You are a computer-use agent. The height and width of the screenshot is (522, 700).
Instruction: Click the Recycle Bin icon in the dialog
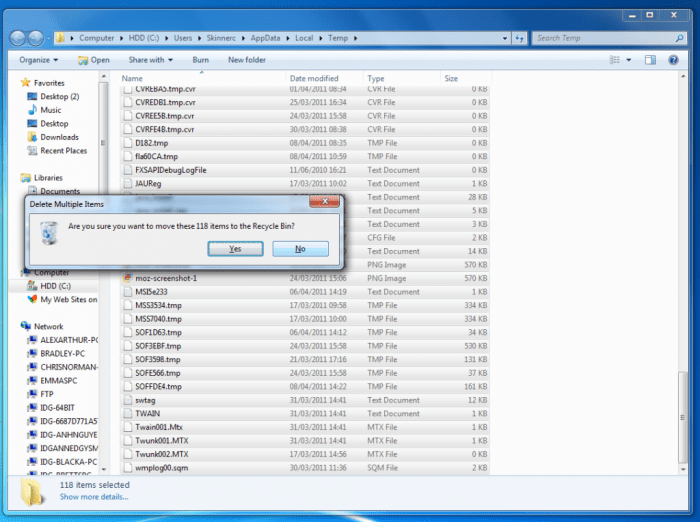tap(49, 233)
